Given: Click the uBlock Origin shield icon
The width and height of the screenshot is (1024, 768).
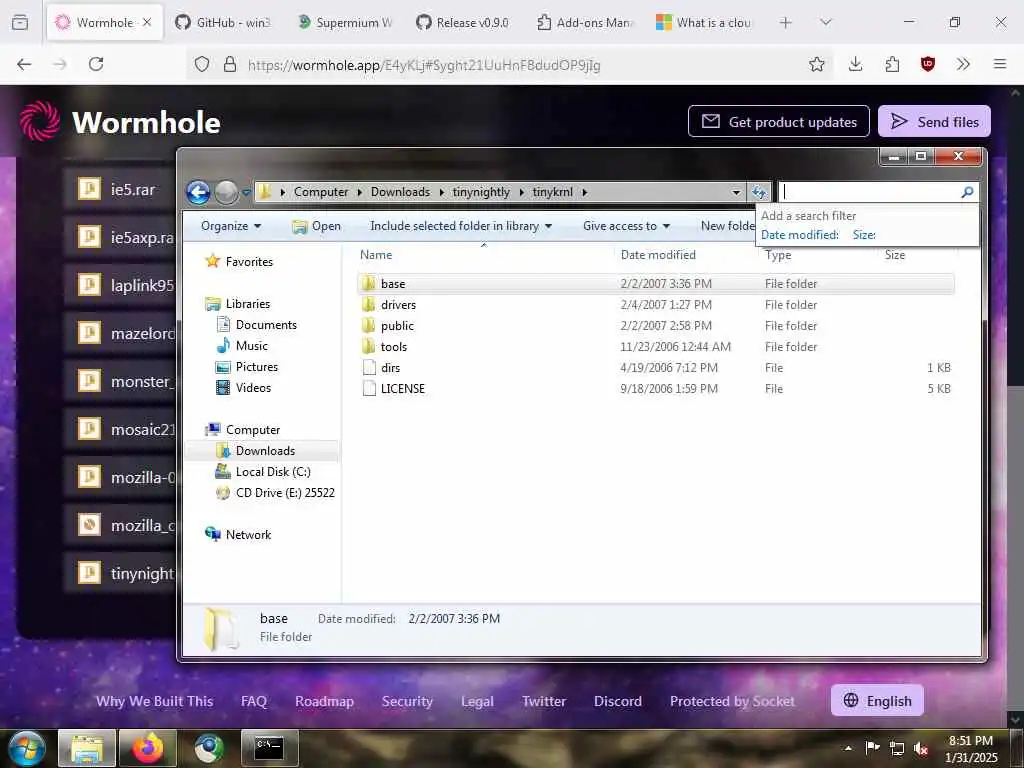Looking at the screenshot, I should (x=927, y=64).
